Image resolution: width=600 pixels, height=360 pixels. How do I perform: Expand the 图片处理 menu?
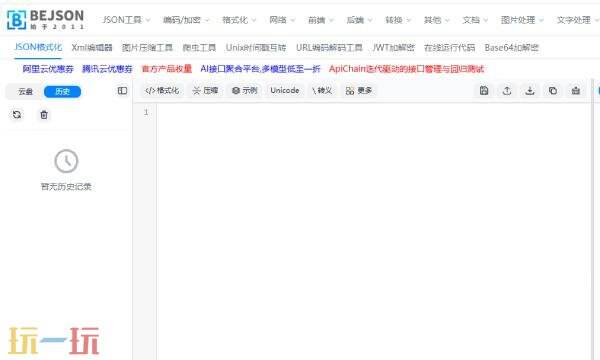click(522, 20)
